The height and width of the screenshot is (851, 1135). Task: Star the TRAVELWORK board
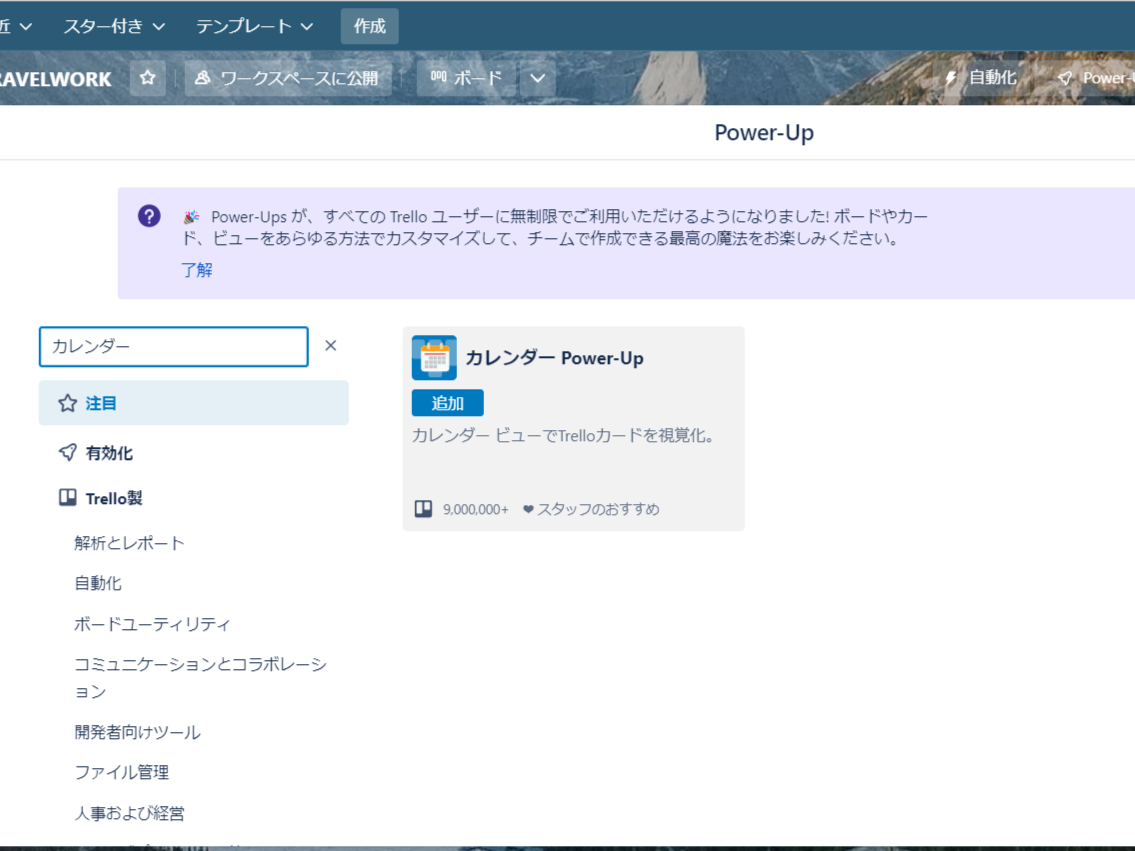148,77
